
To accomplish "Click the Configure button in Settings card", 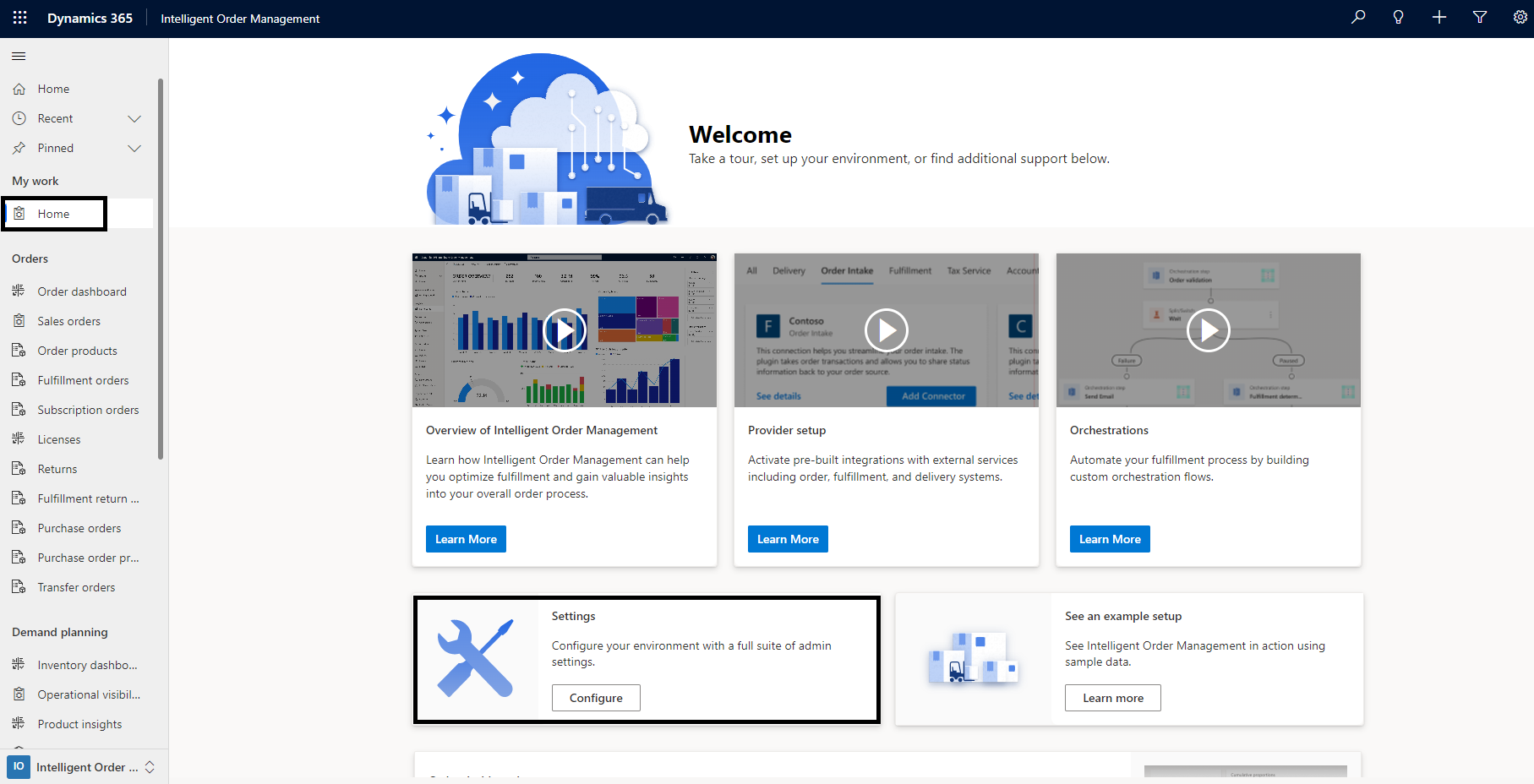I will click(596, 698).
